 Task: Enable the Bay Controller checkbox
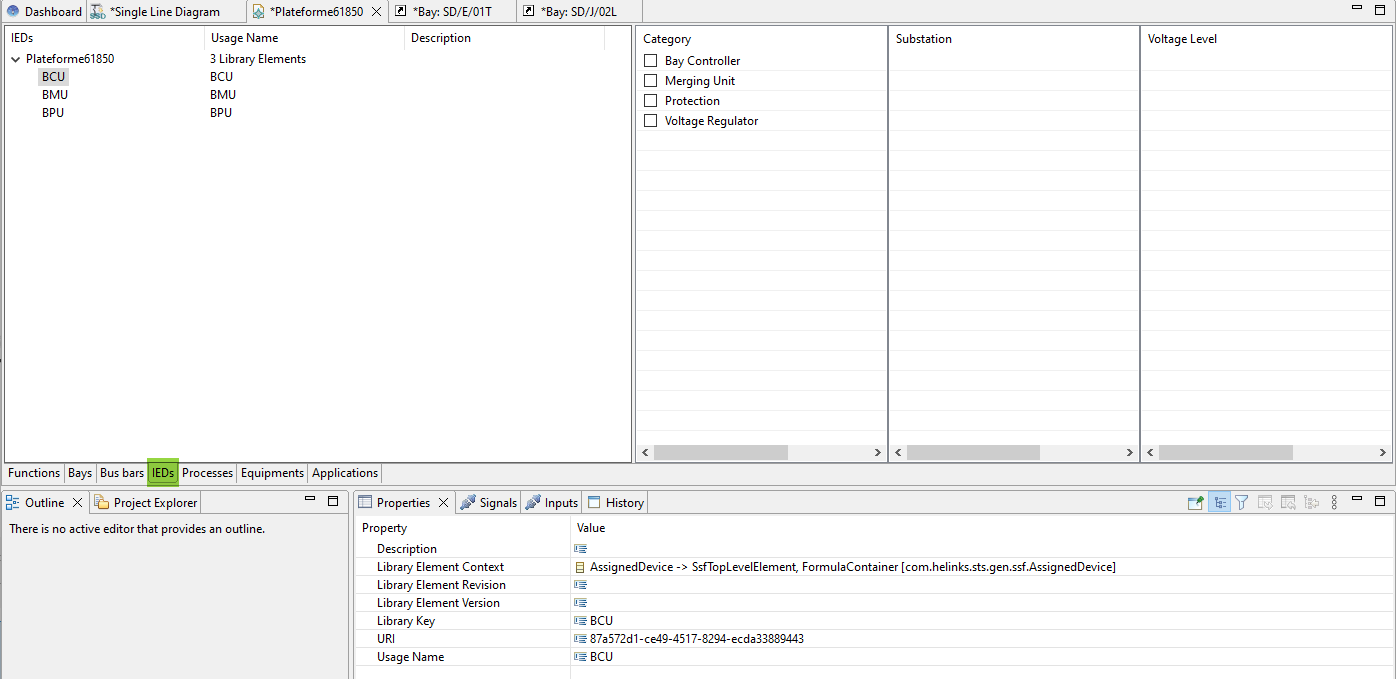(651, 61)
